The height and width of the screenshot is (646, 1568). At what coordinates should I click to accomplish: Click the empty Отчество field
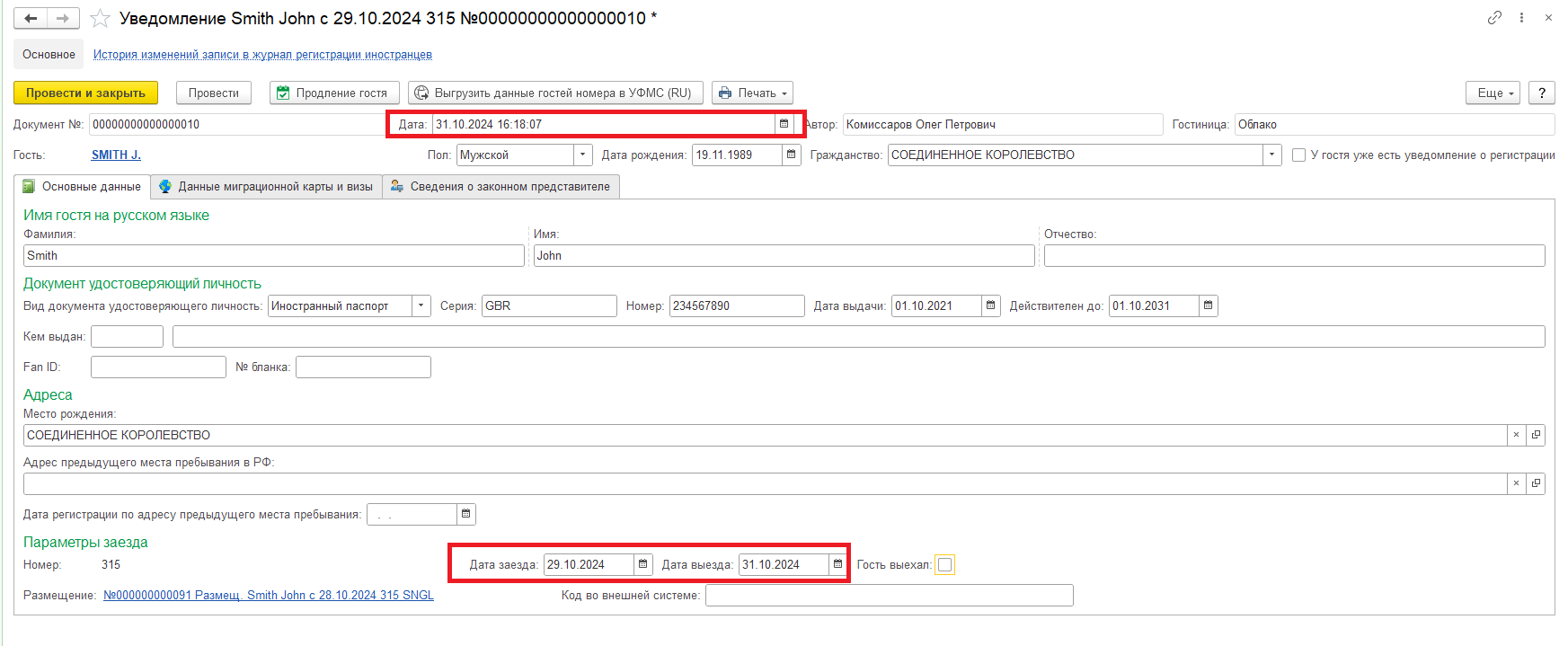click(1295, 255)
